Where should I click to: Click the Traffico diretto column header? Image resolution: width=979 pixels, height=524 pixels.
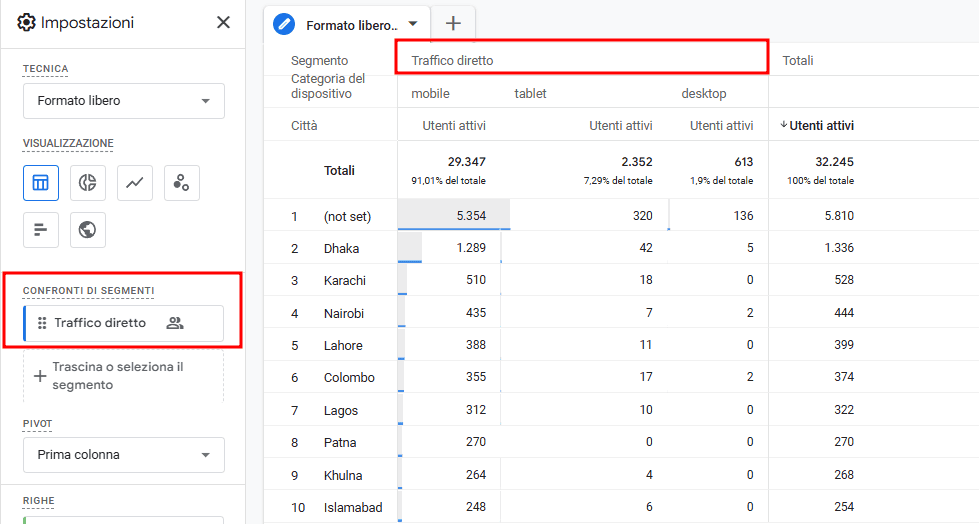point(452,61)
